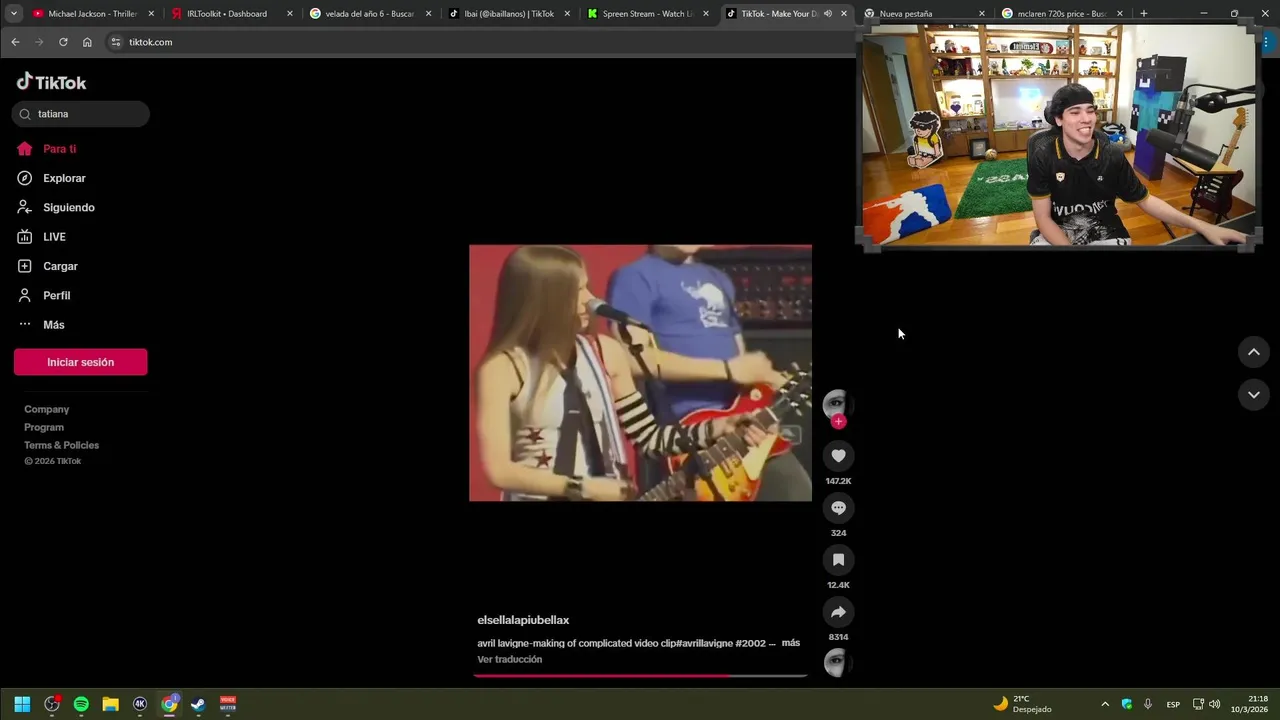Pause the Avril Lavigne video
The height and width of the screenshot is (720, 1280).
pos(640,373)
